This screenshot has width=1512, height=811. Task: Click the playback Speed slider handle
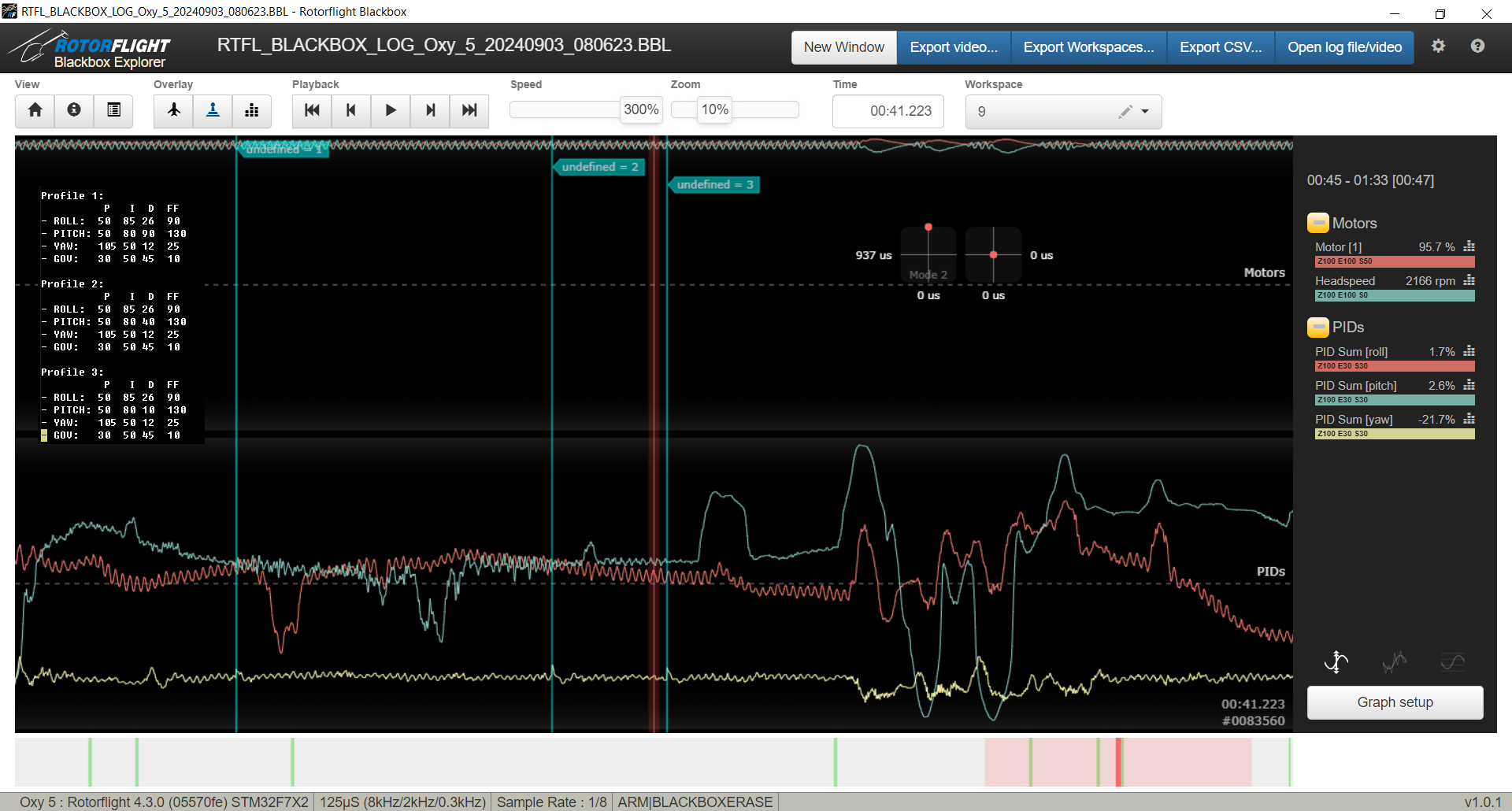641,110
